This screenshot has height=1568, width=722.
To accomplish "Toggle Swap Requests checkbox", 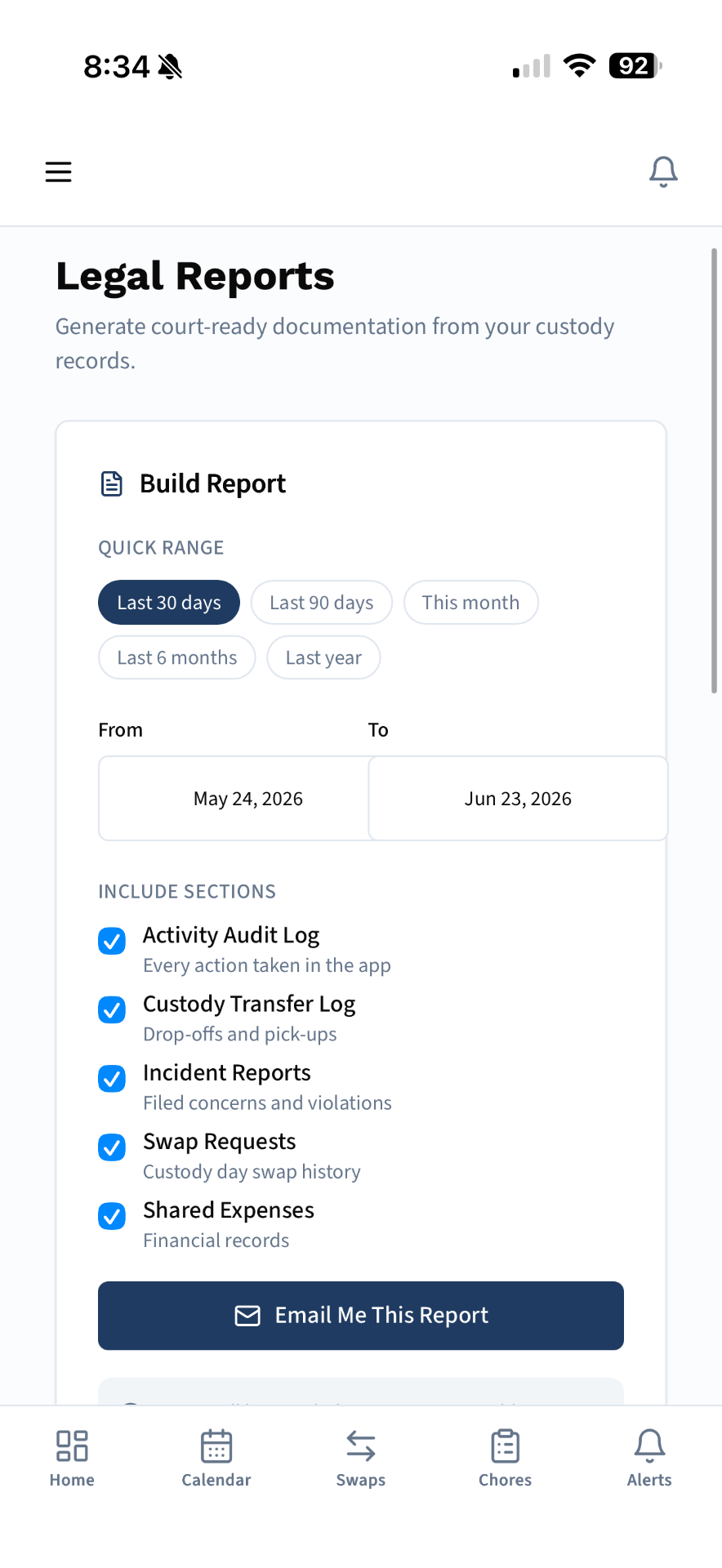I will click(x=112, y=1147).
